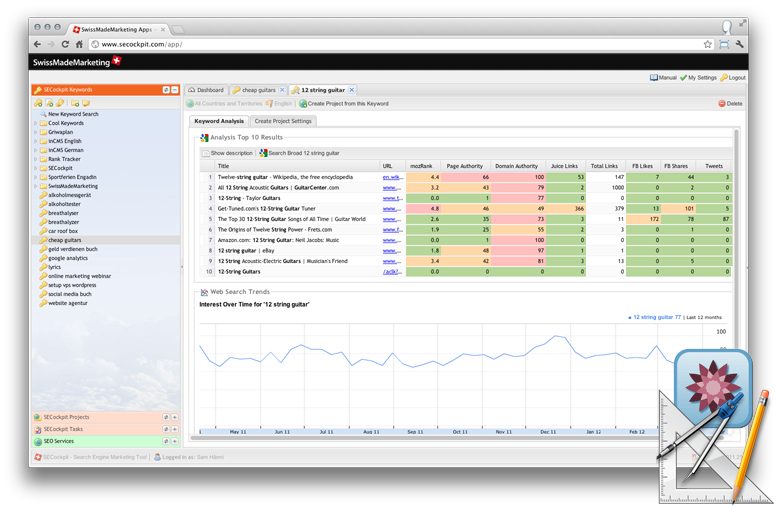Sort by the Tweets column header
The image size is (777, 507).
pyautogui.click(x=714, y=166)
